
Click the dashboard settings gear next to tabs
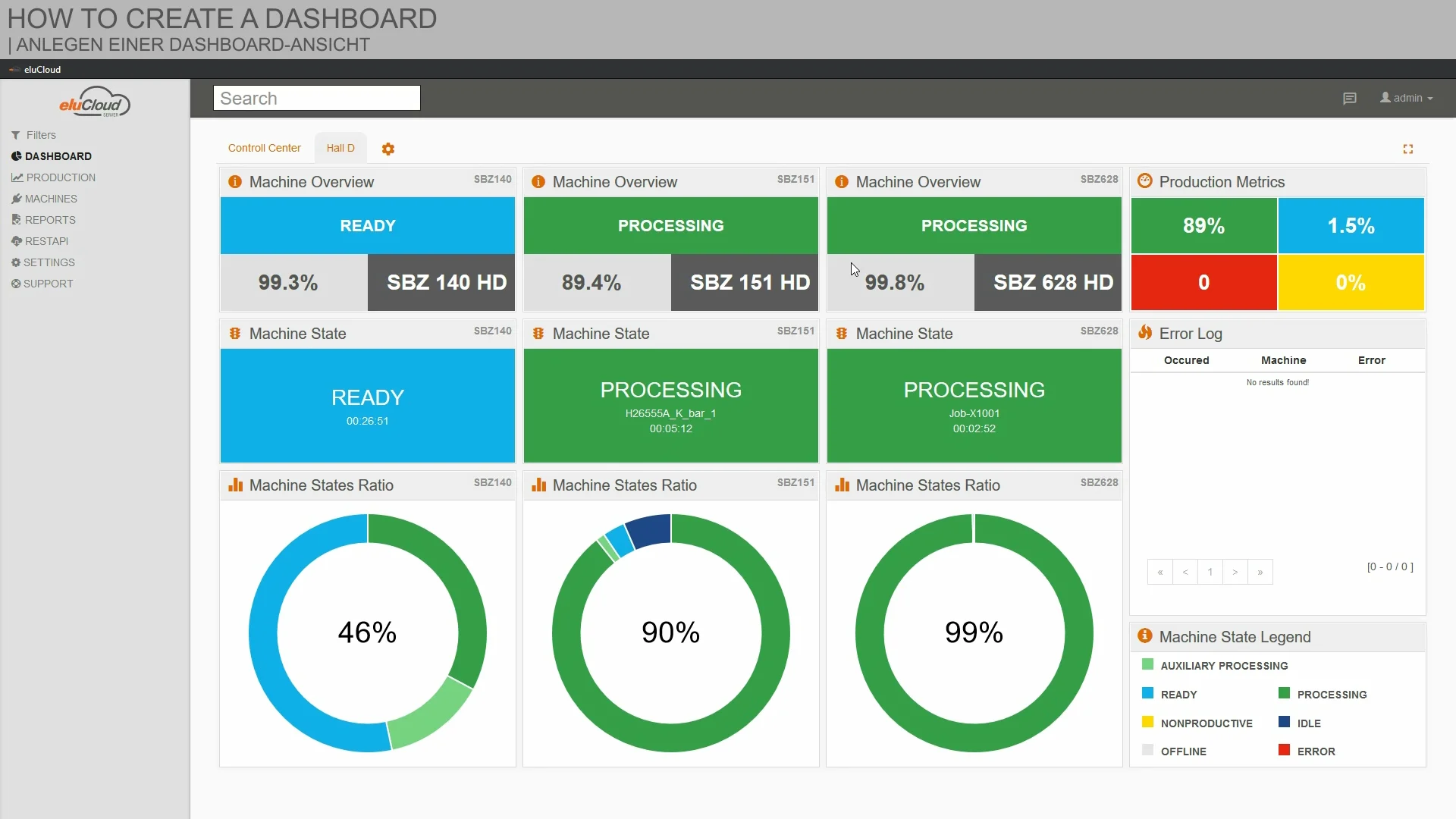[388, 149]
